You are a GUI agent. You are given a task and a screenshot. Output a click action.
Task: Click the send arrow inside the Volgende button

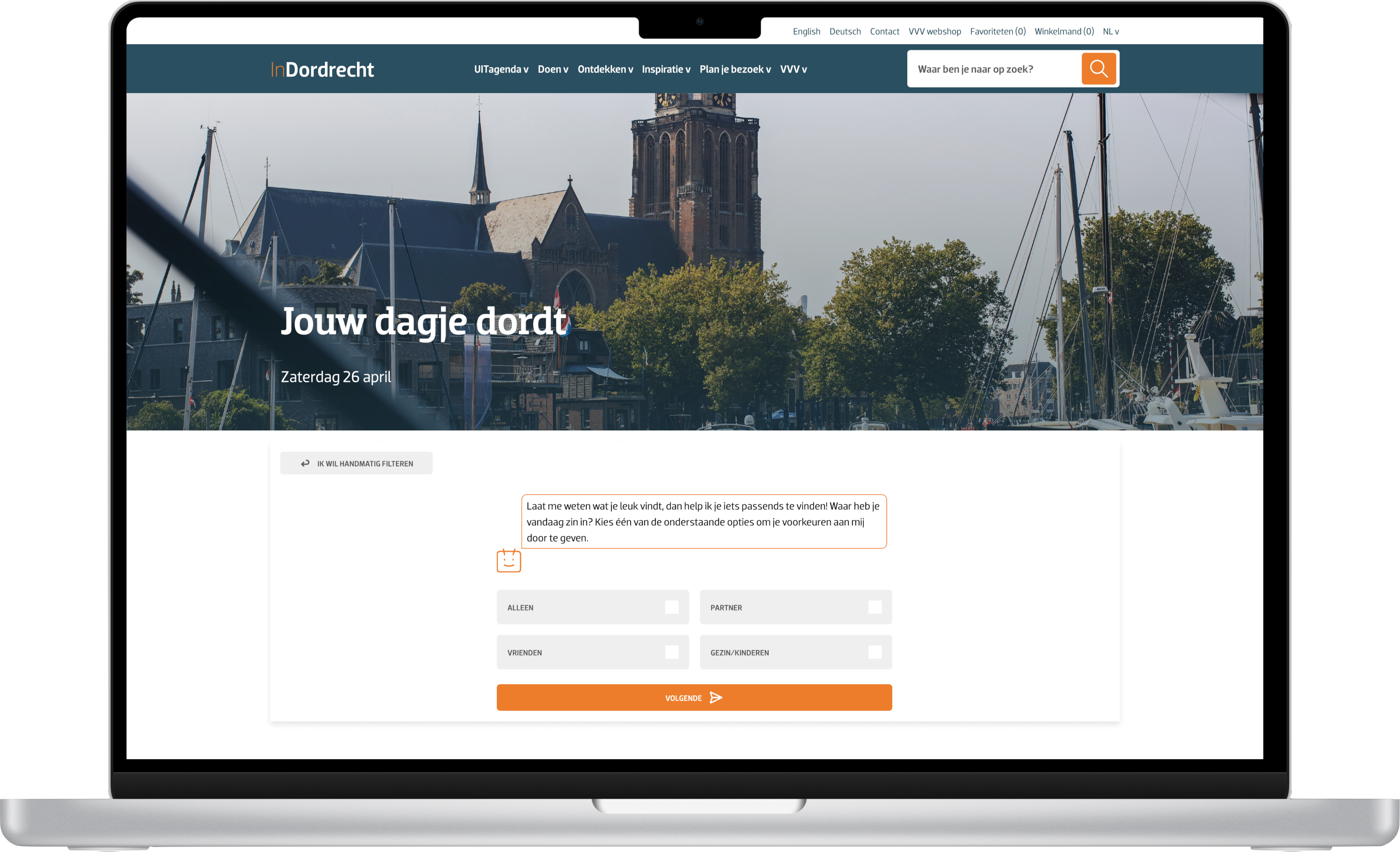[716, 697]
